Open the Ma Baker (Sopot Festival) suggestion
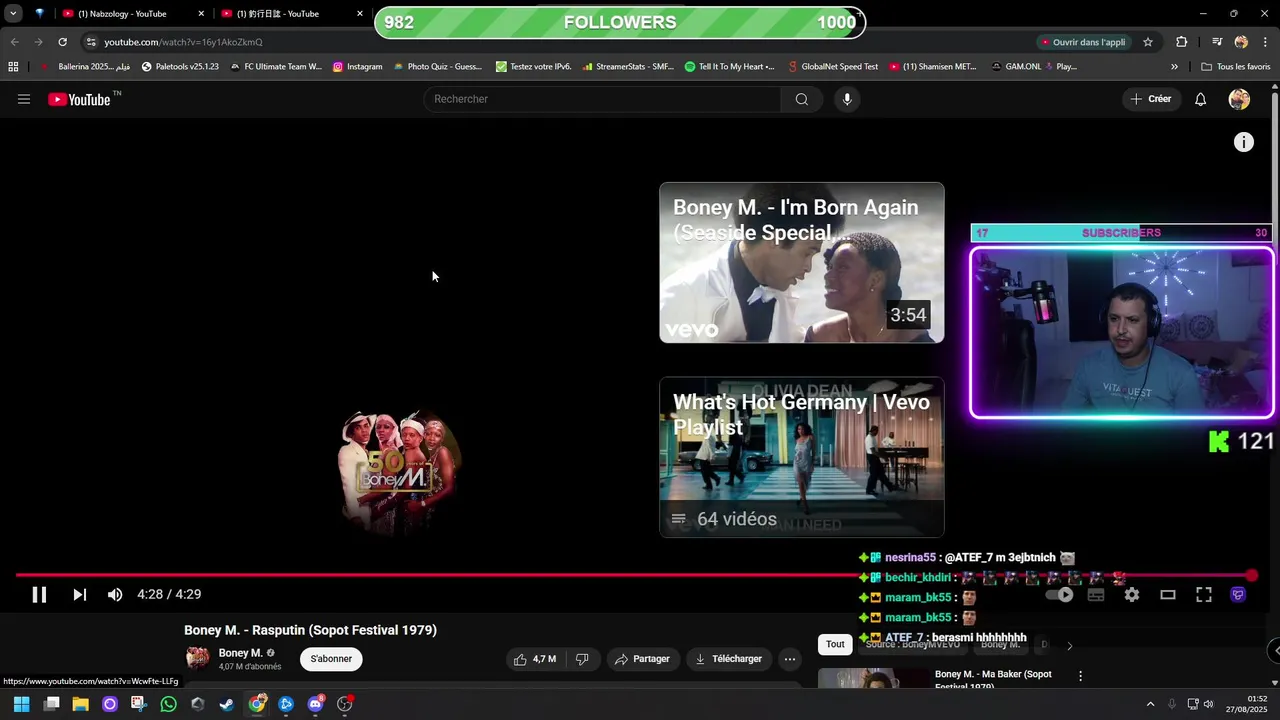The height and width of the screenshot is (720, 1280). [993, 680]
